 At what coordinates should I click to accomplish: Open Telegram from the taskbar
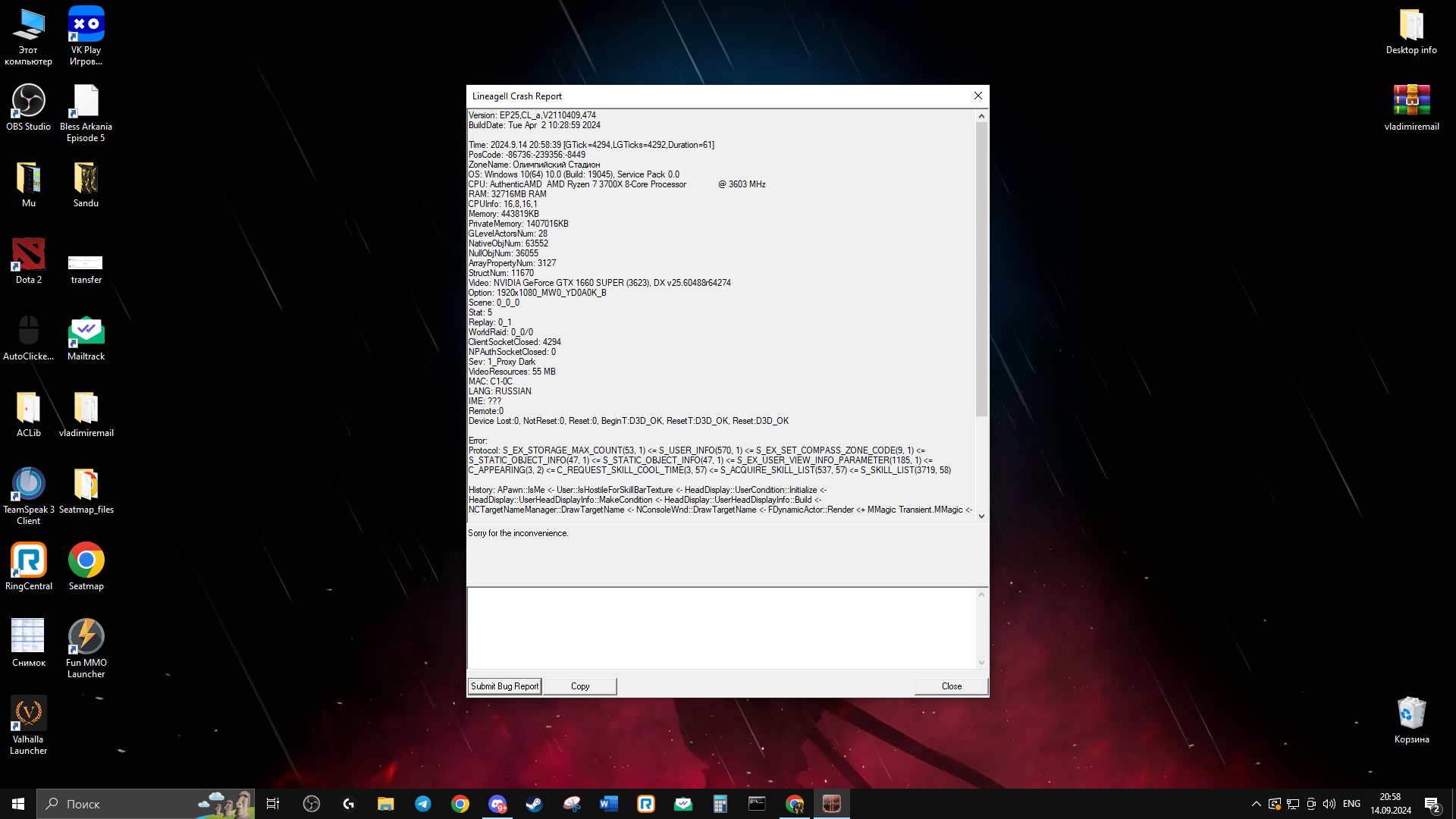tap(423, 804)
